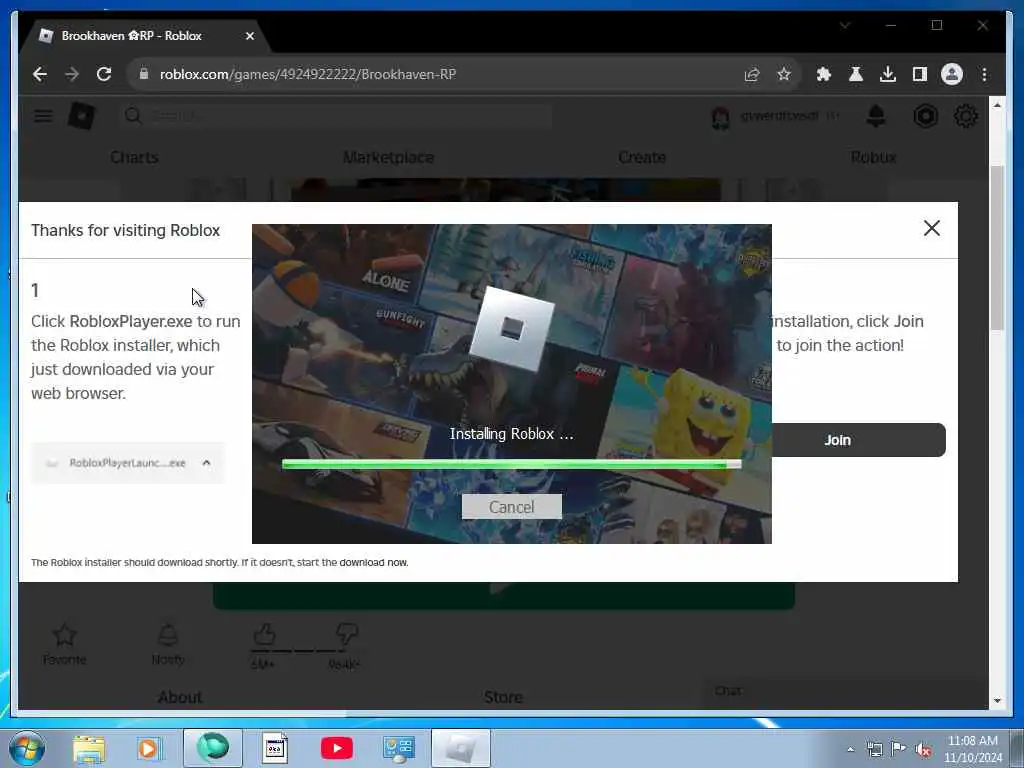Open the Chat bar
This screenshot has height=768, width=1024.
pos(846,692)
